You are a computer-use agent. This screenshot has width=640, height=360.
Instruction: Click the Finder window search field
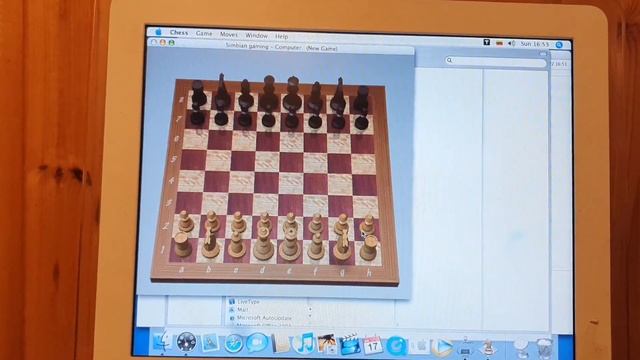click(496, 62)
